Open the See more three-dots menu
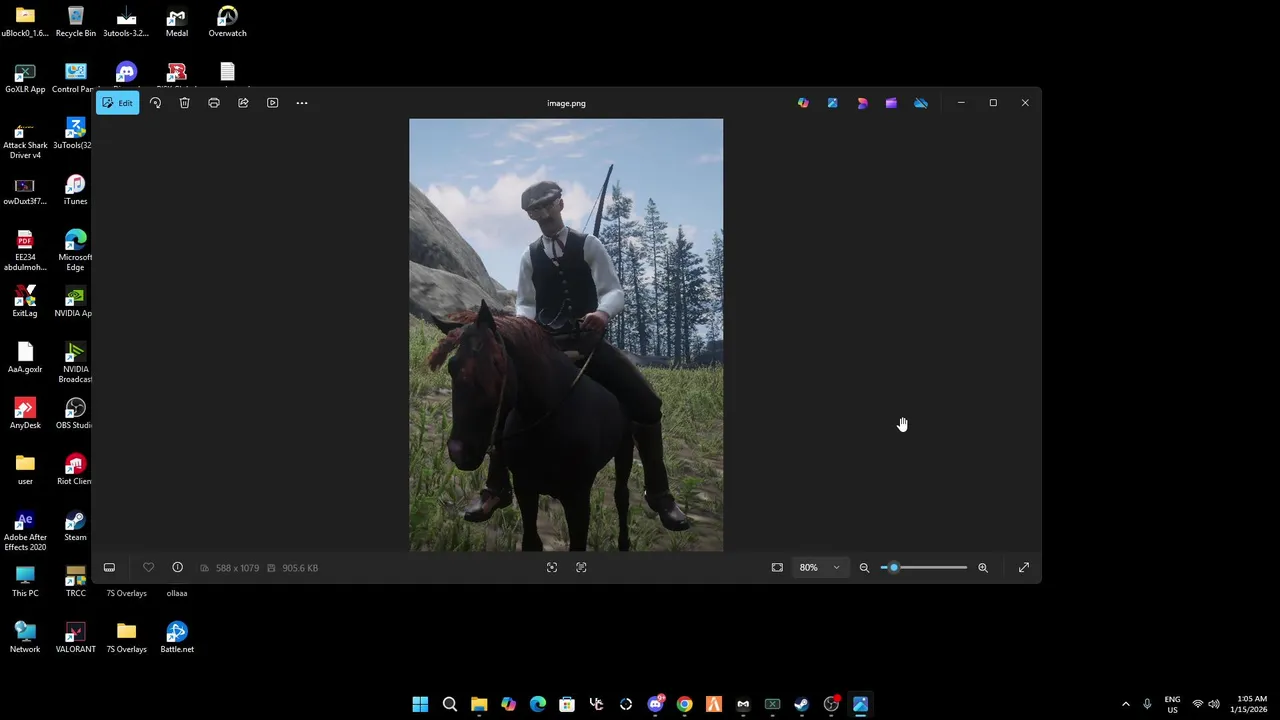The width and height of the screenshot is (1280, 720). [302, 103]
